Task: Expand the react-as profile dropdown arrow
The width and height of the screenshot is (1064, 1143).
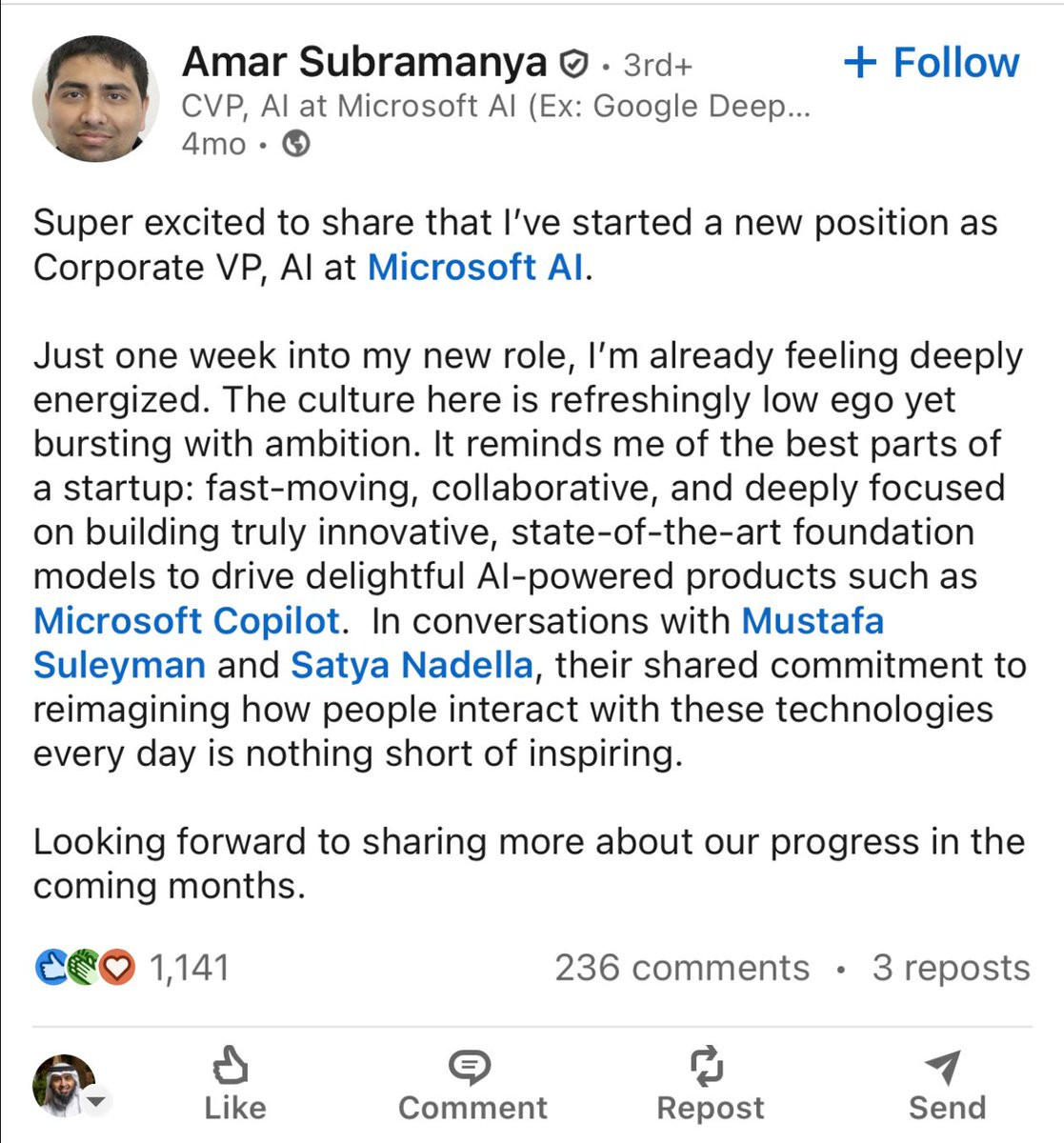Action: tap(97, 1101)
